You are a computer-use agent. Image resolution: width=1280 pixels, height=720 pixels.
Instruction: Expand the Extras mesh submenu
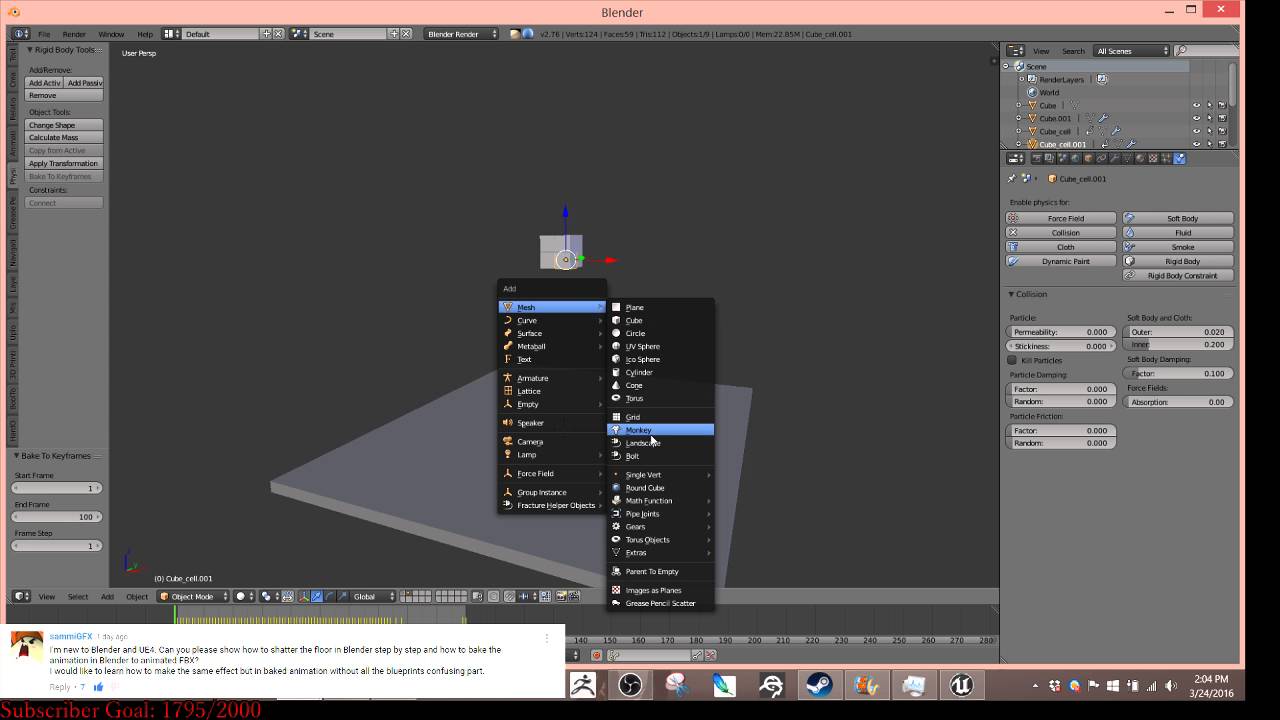tap(660, 553)
